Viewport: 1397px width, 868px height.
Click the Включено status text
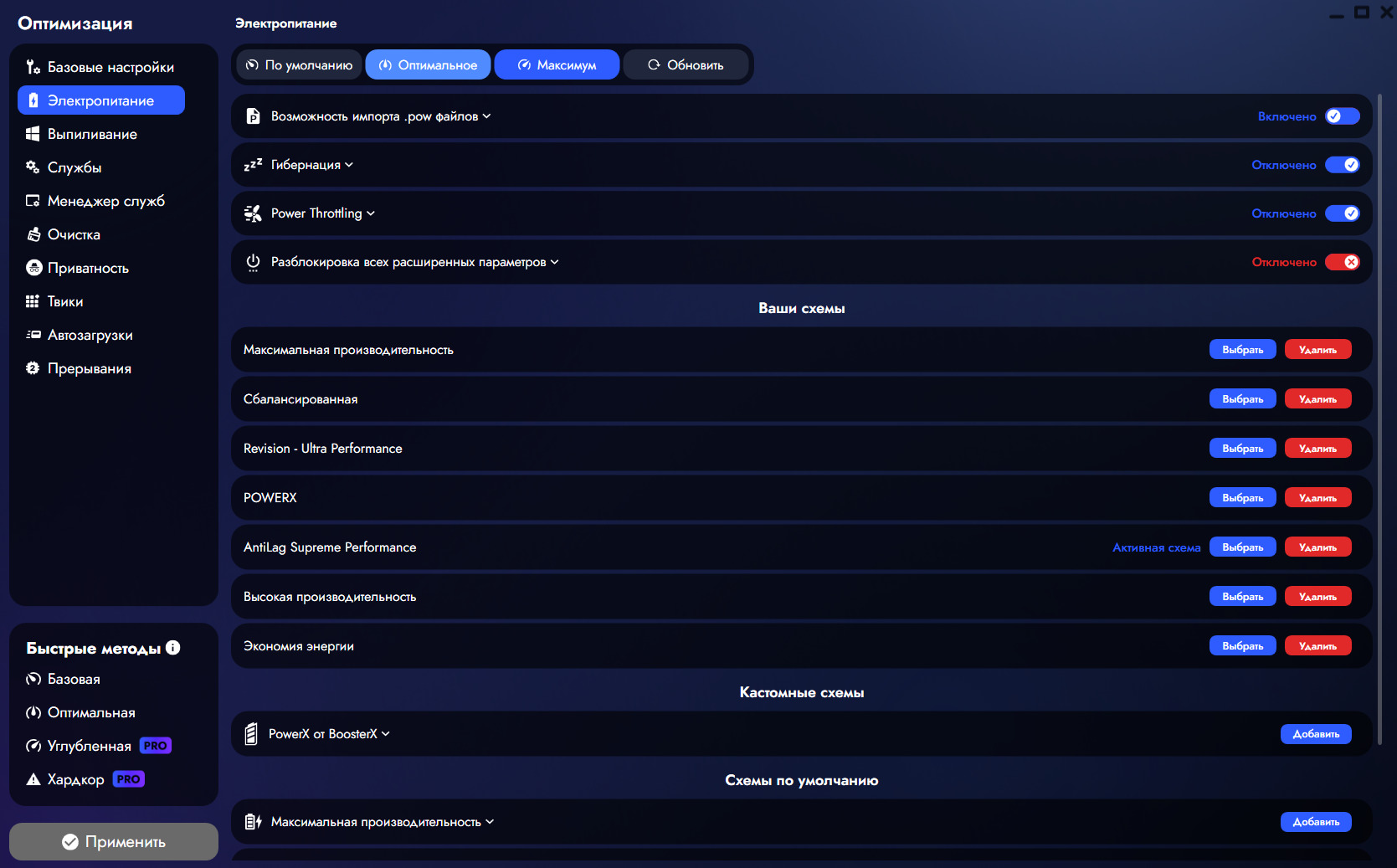[x=1287, y=116]
